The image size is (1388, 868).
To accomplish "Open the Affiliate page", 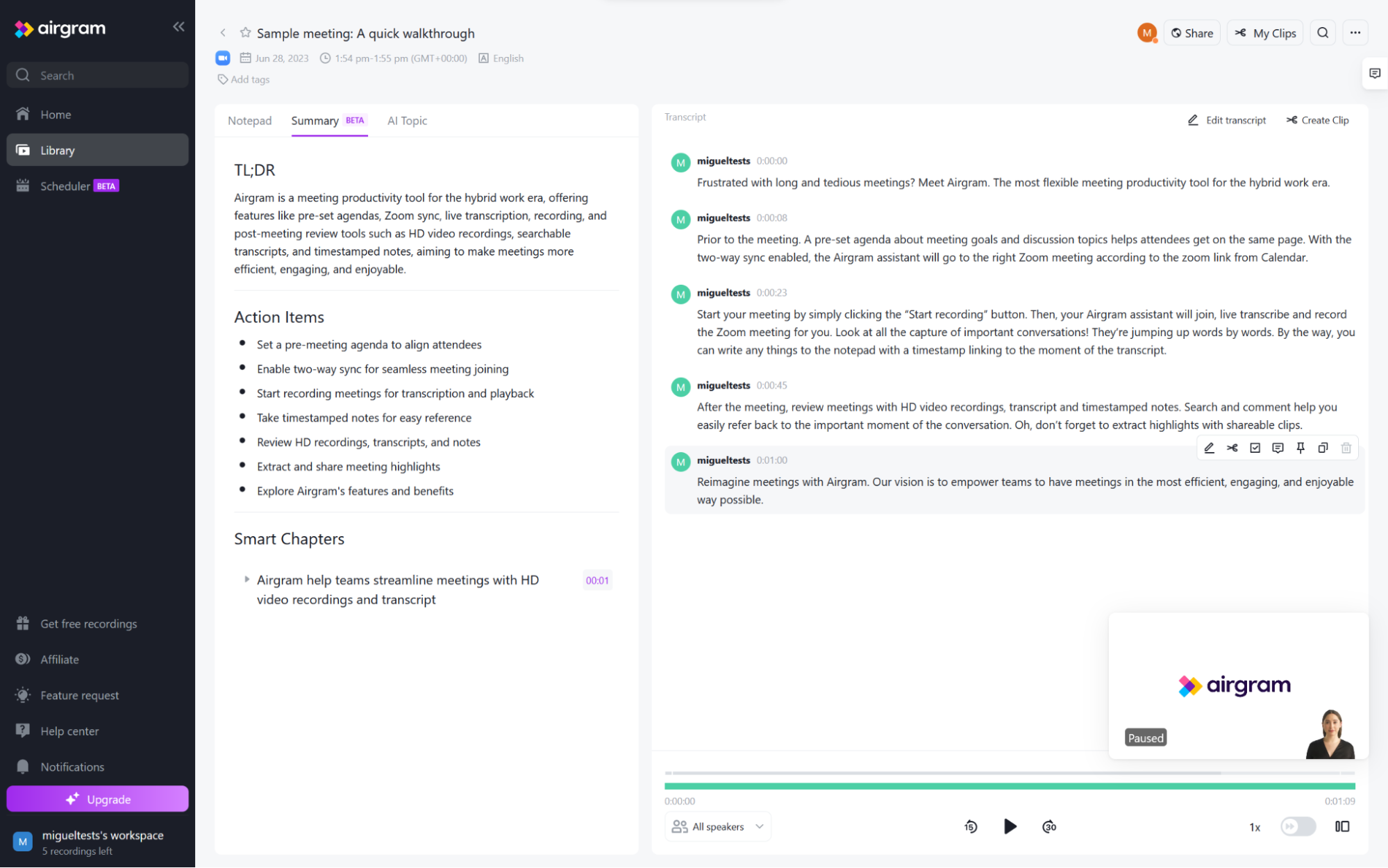I will click(x=97, y=660).
